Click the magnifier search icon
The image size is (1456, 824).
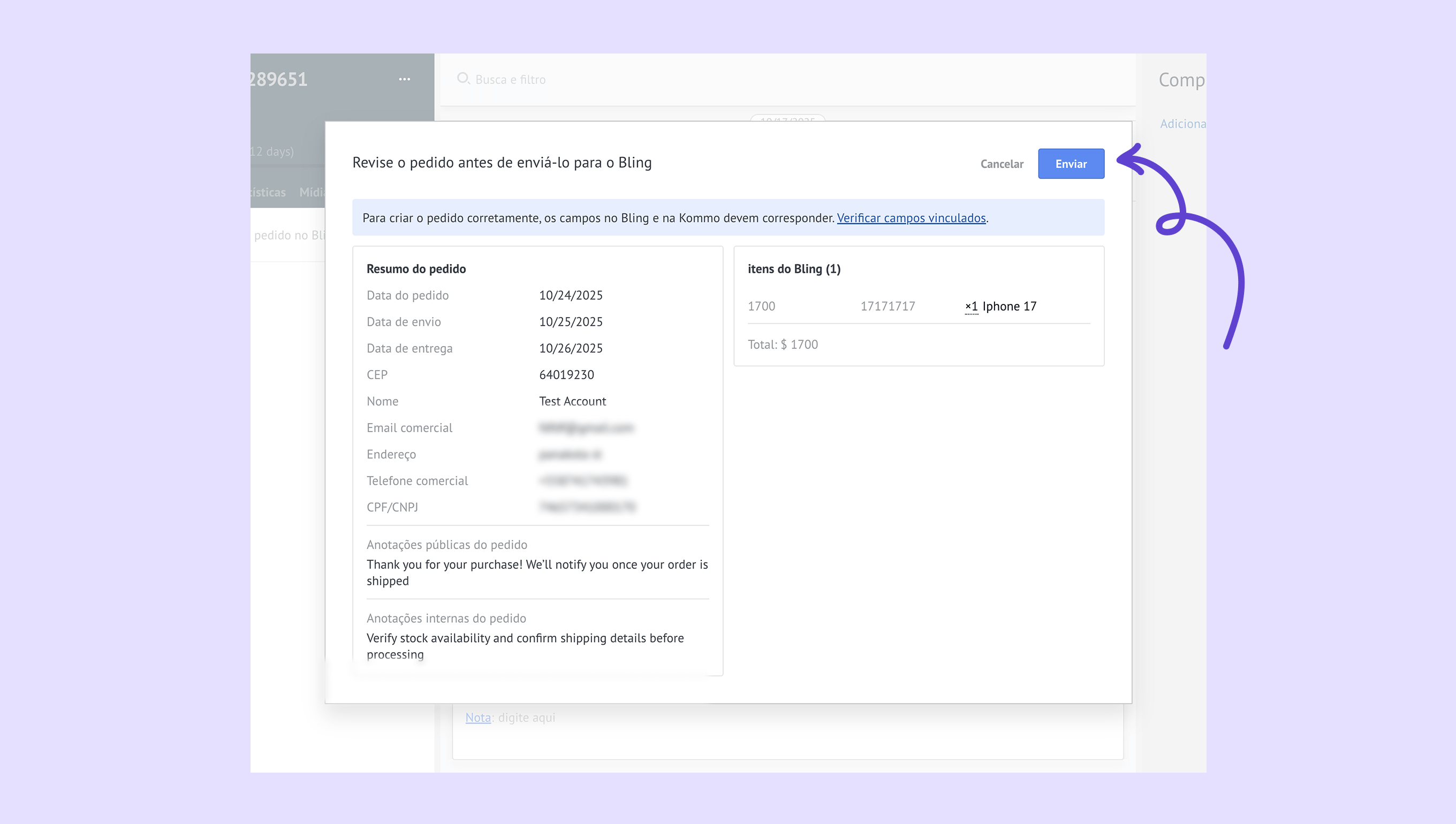(x=463, y=79)
